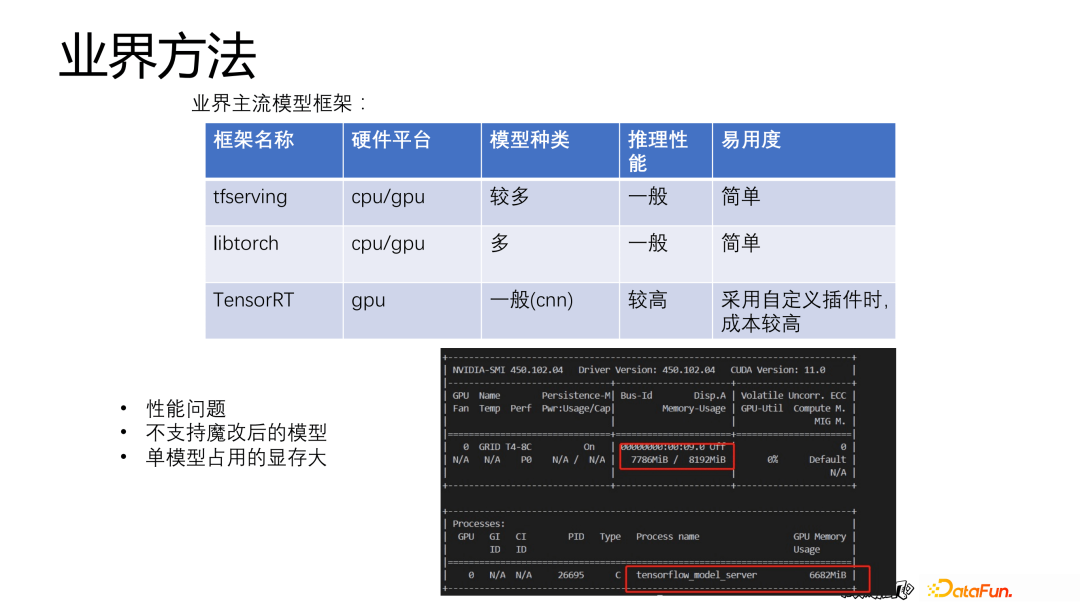
Task: Click the 较多 model type cell
Action: (550, 203)
